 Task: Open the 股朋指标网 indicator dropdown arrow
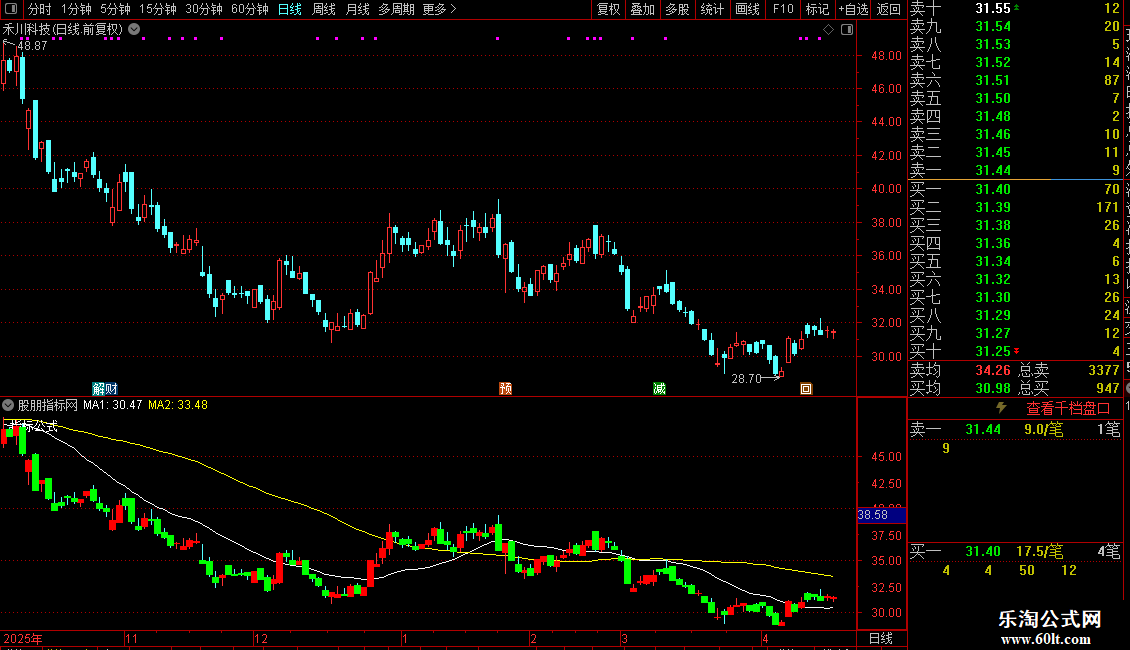8,405
